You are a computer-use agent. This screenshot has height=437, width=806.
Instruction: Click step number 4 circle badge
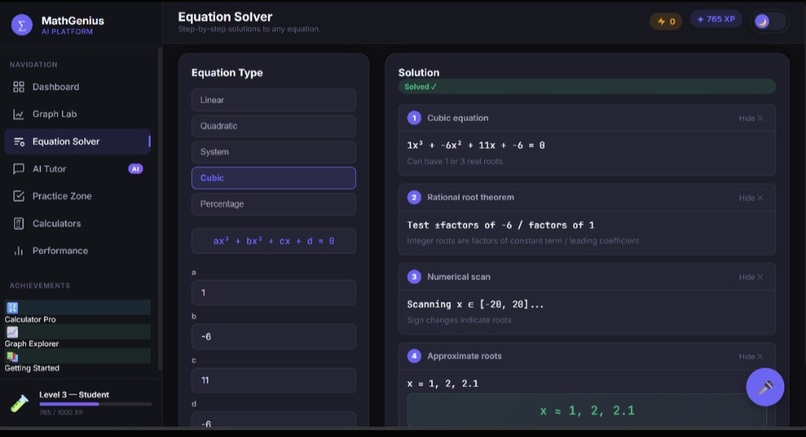click(x=414, y=356)
